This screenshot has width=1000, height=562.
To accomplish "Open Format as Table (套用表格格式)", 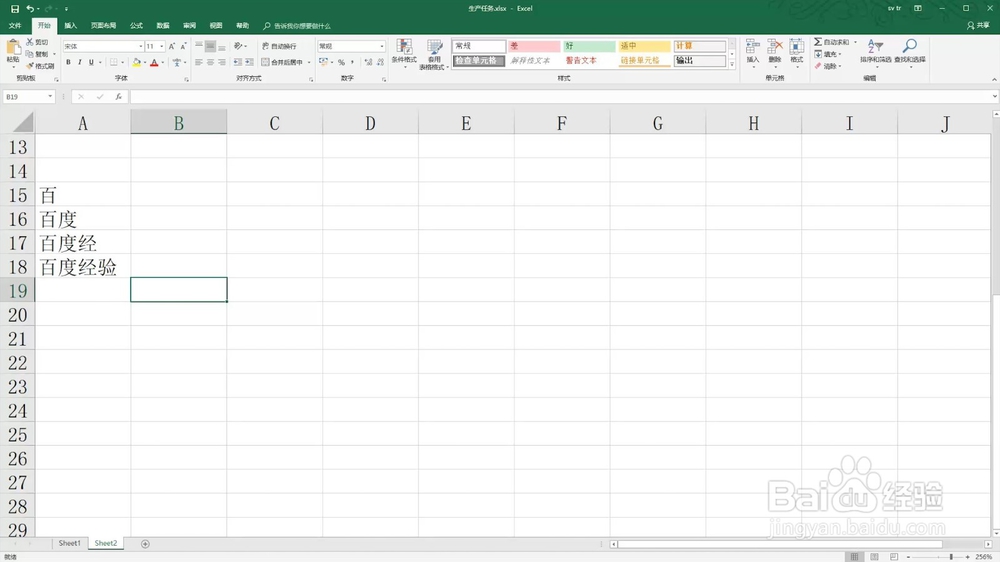I will click(434, 54).
